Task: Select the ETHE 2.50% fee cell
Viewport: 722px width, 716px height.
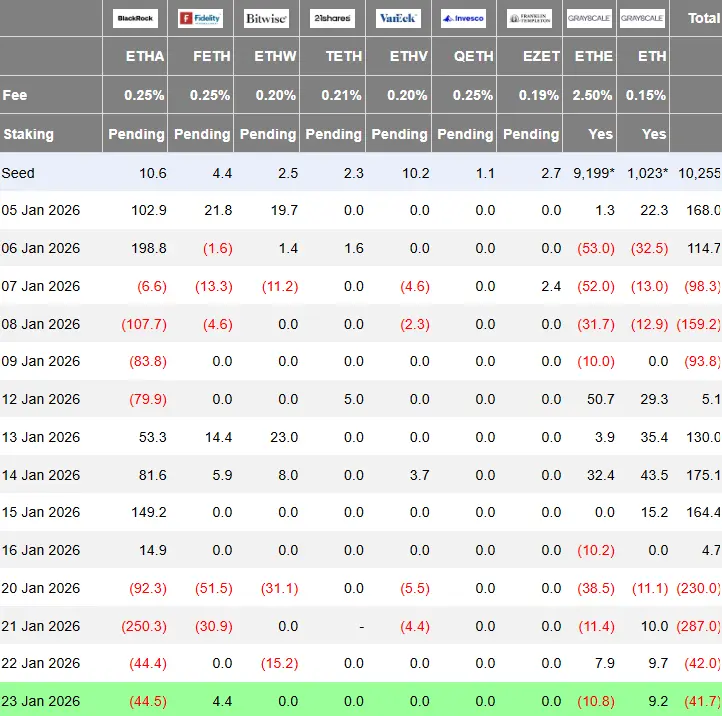Action: [x=594, y=95]
